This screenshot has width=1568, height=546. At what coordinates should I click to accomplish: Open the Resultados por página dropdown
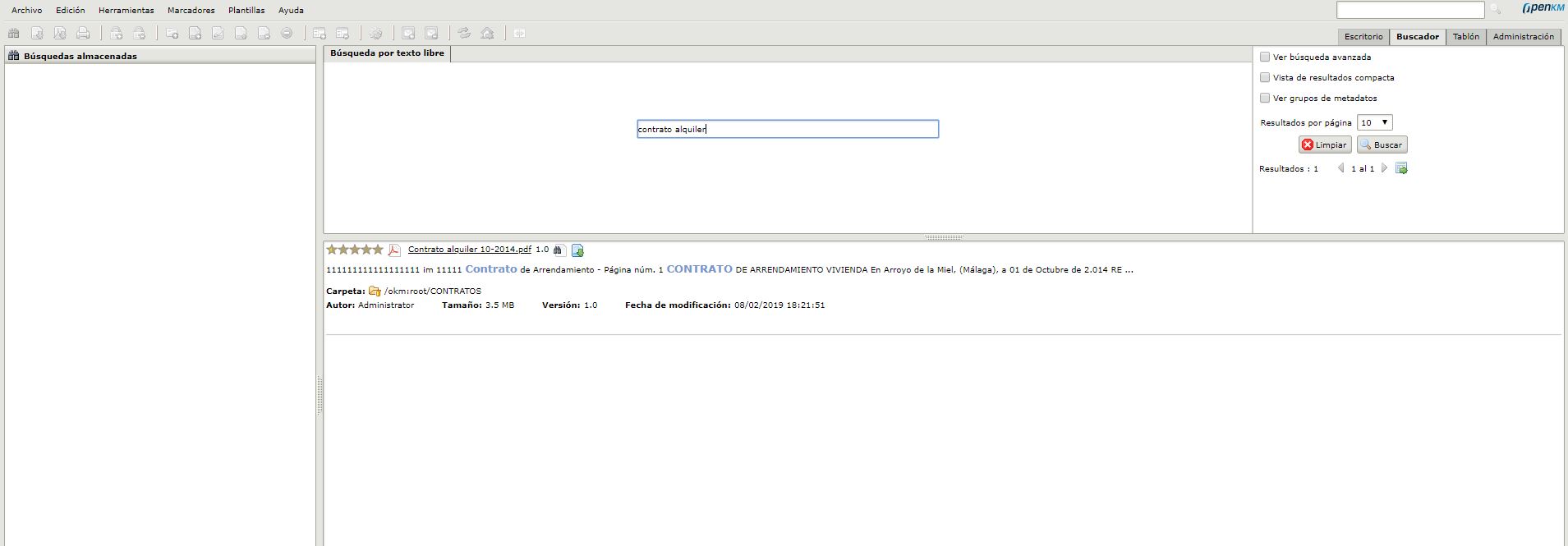point(1374,122)
